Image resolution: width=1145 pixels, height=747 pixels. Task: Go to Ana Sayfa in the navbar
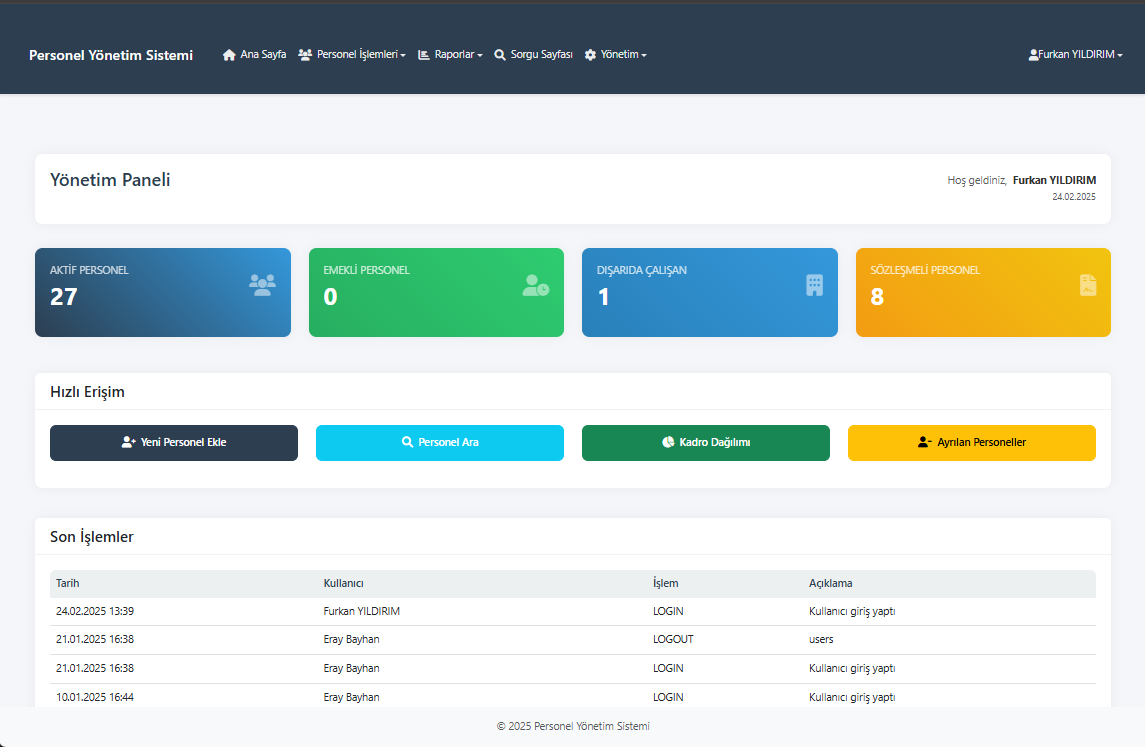pos(254,55)
